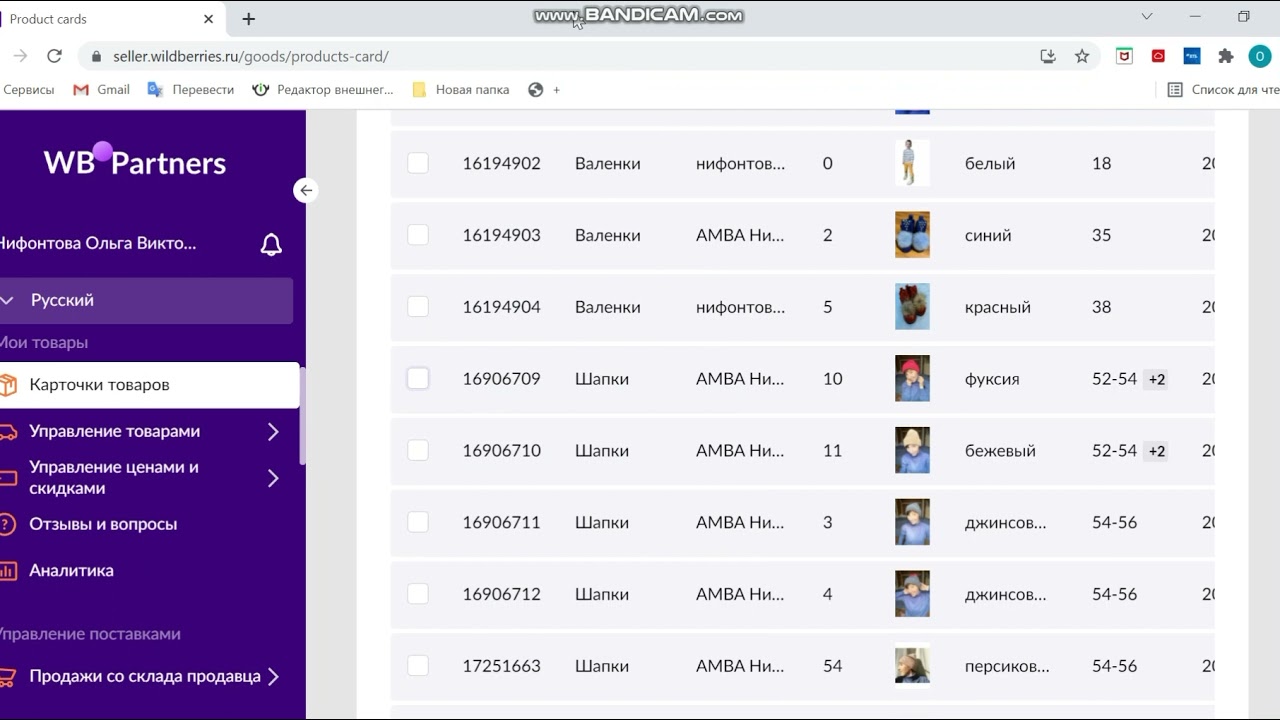Tick checkbox for product 16906712

tap(418, 594)
